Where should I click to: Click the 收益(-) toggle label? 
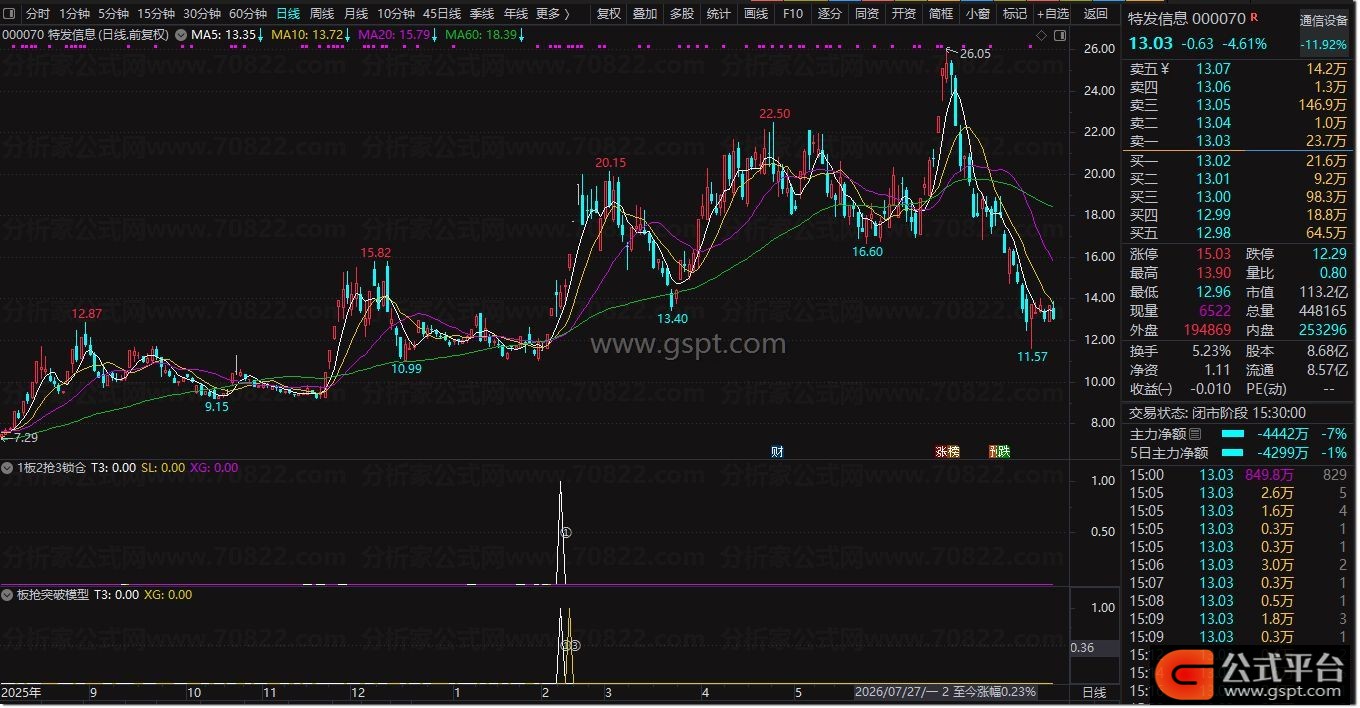point(1151,389)
